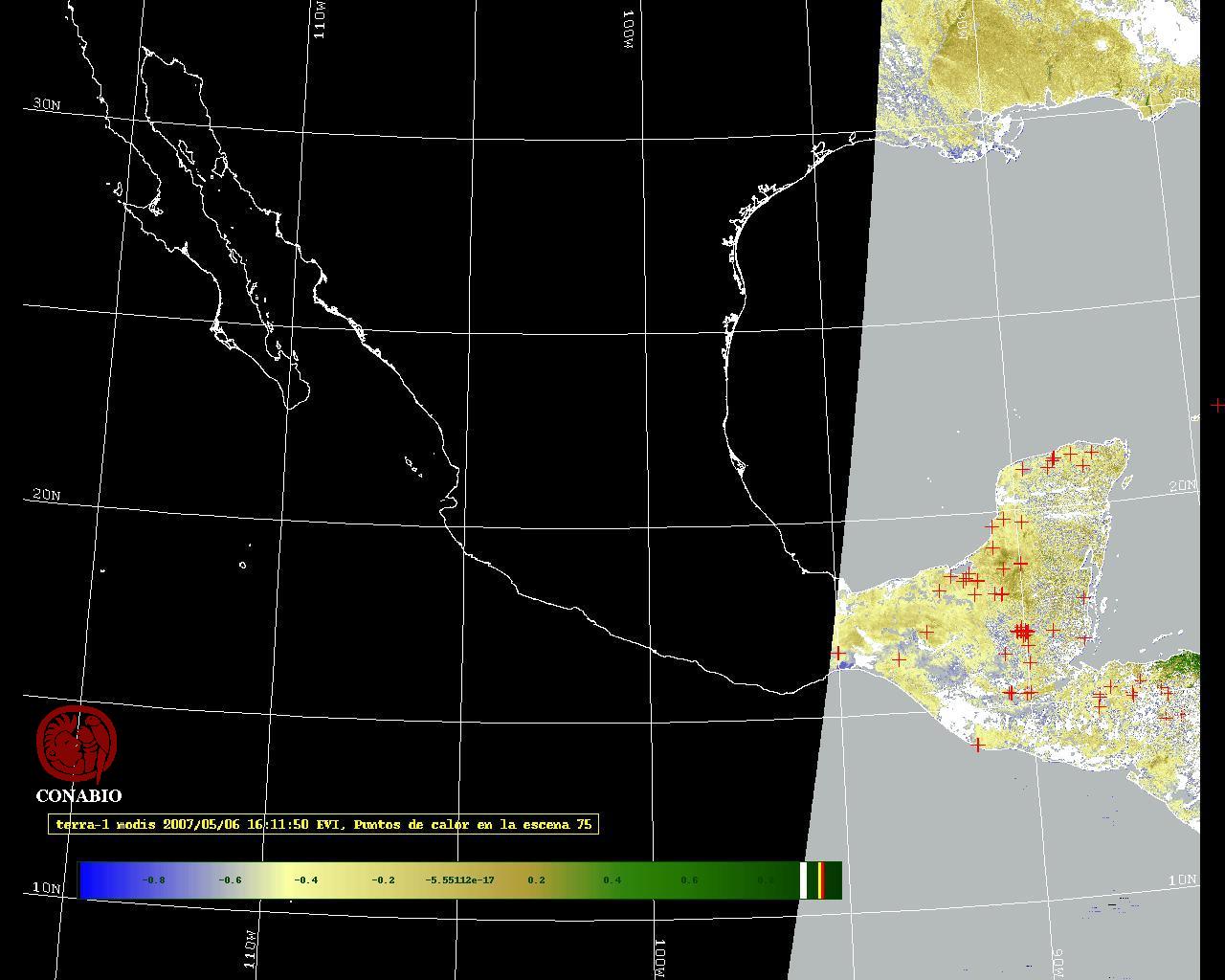Click the 30N latitude label on left side
This screenshot has height=980, width=1225.
tap(46, 104)
